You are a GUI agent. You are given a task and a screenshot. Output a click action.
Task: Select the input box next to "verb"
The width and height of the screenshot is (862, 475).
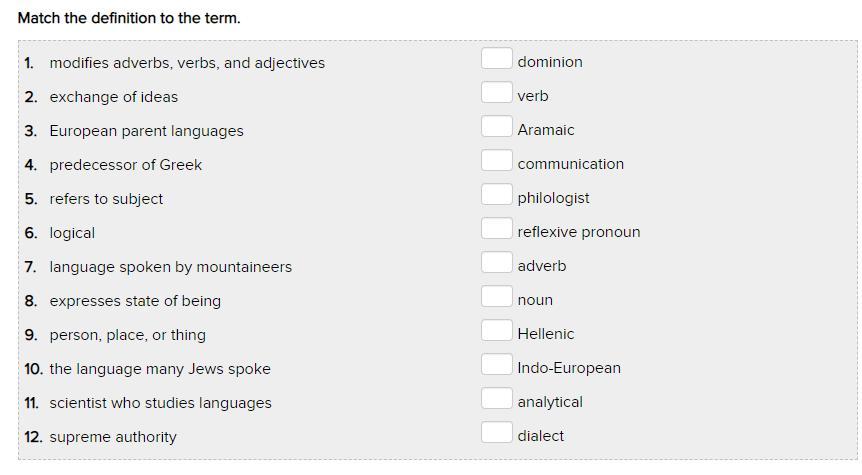(496, 93)
